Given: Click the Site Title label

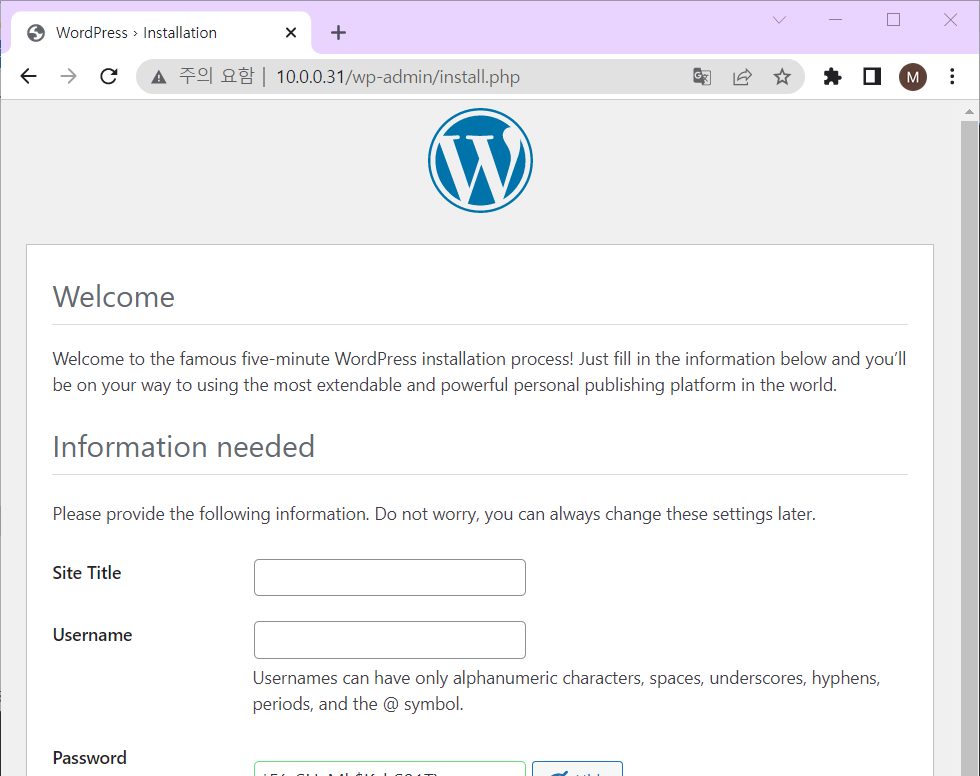Looking at the screenshot, I should pos(87,573).
